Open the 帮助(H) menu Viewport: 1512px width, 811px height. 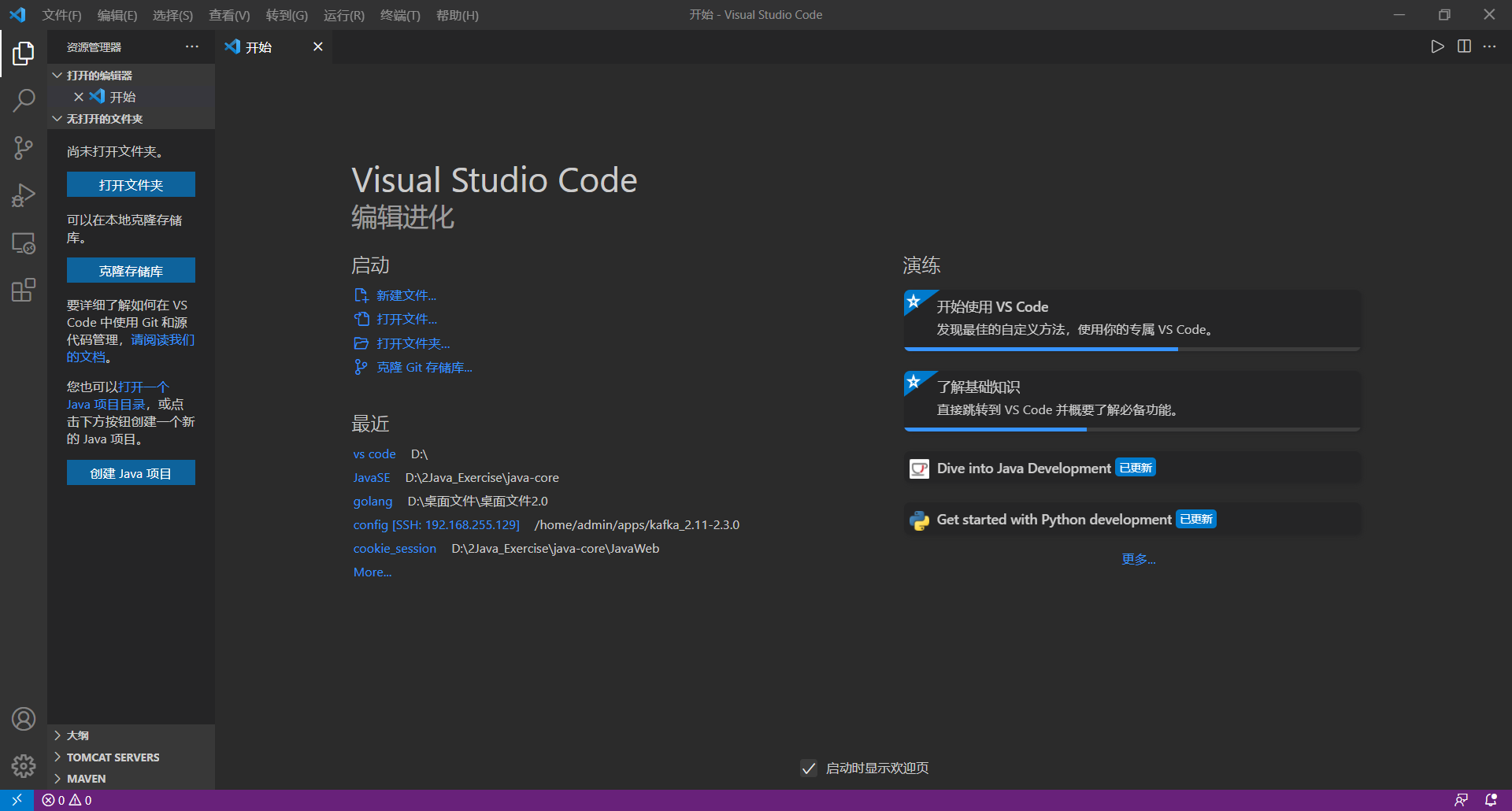coord(458,15)
